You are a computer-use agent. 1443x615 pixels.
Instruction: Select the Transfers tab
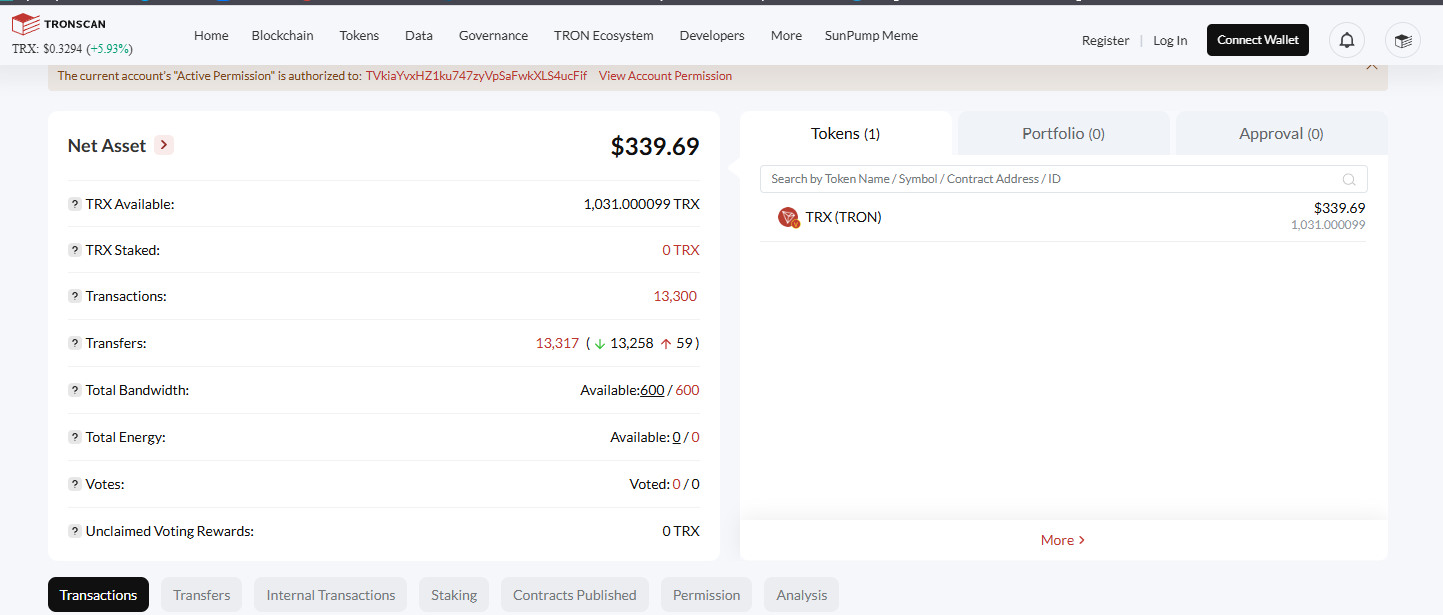(x=201, y=595)
